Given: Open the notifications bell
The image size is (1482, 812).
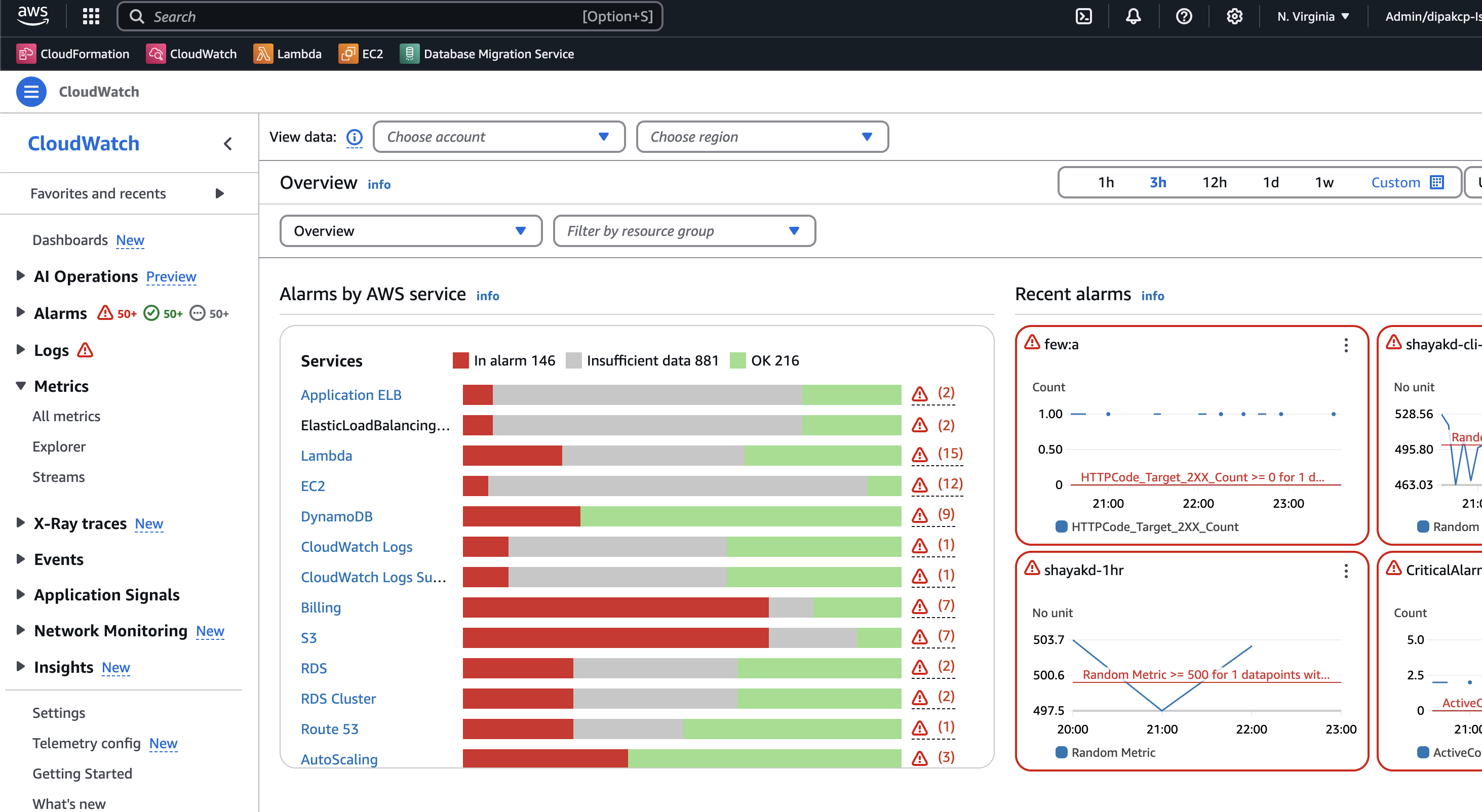Looking at the screenshot, I should (1134, 16).
